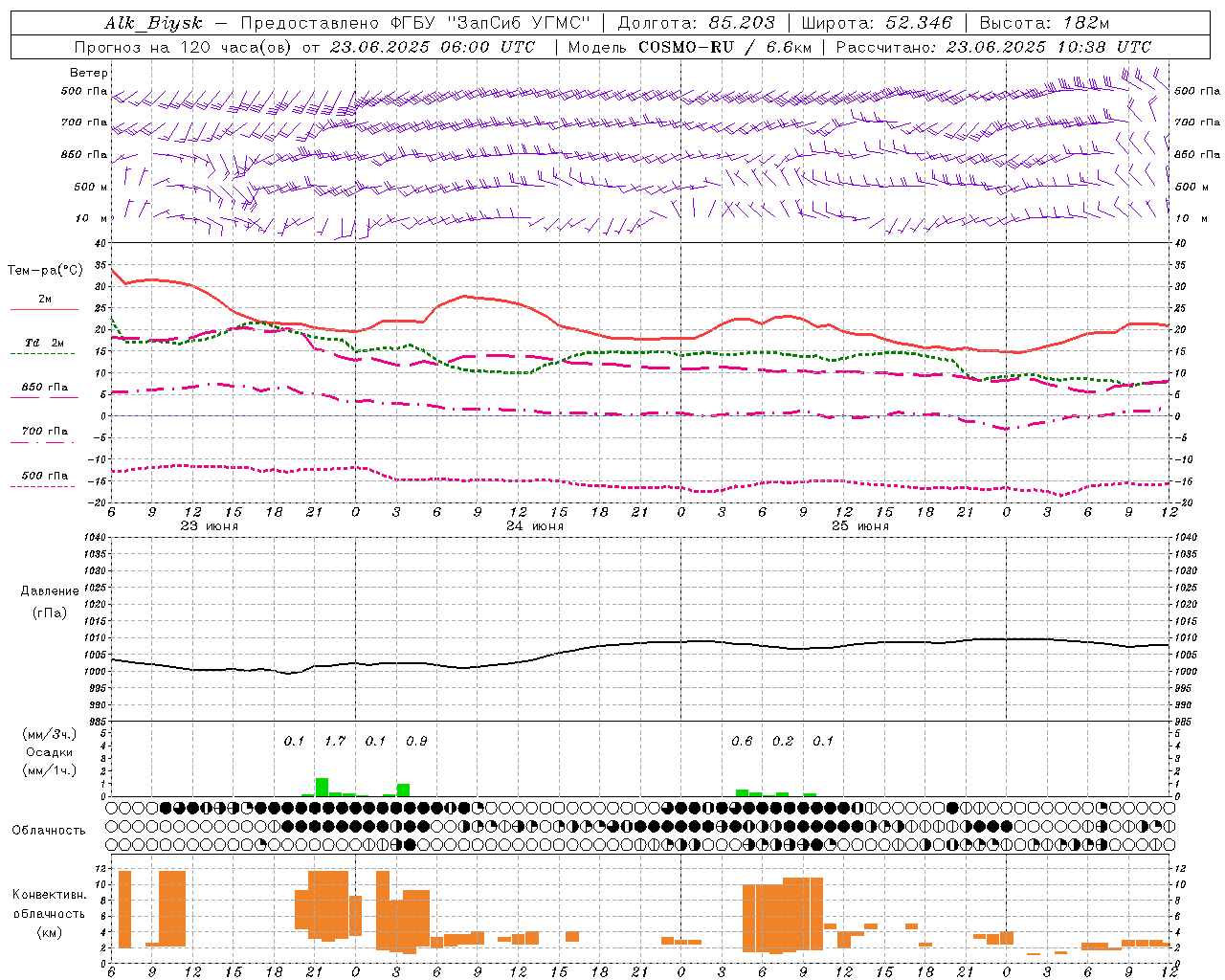Click the Тем-ра(°C) panel label
The height and width of the screenshot is (980, 1225).
[x=45, y=271]
